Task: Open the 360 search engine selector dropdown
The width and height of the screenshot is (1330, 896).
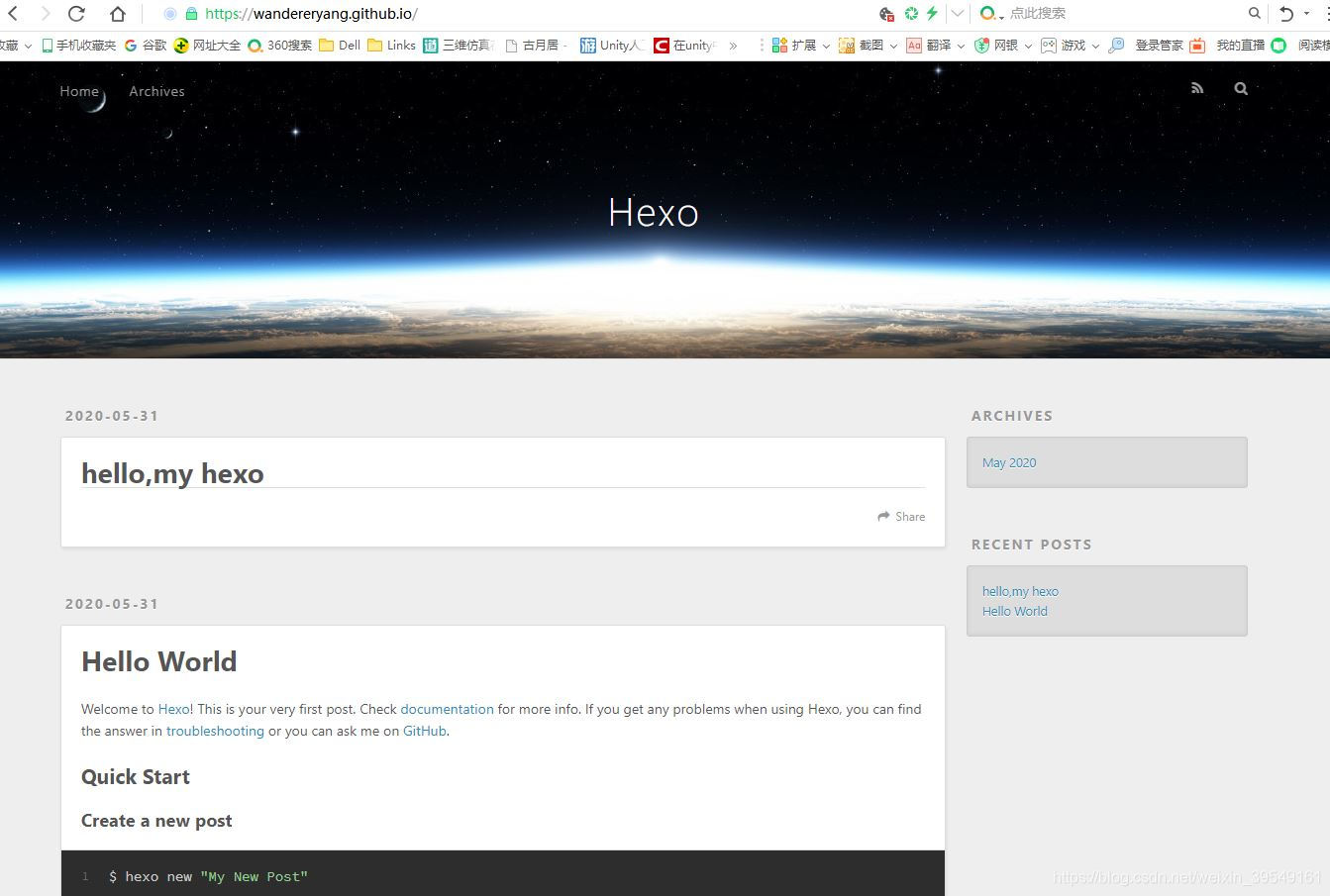Action: click(991, 14)
